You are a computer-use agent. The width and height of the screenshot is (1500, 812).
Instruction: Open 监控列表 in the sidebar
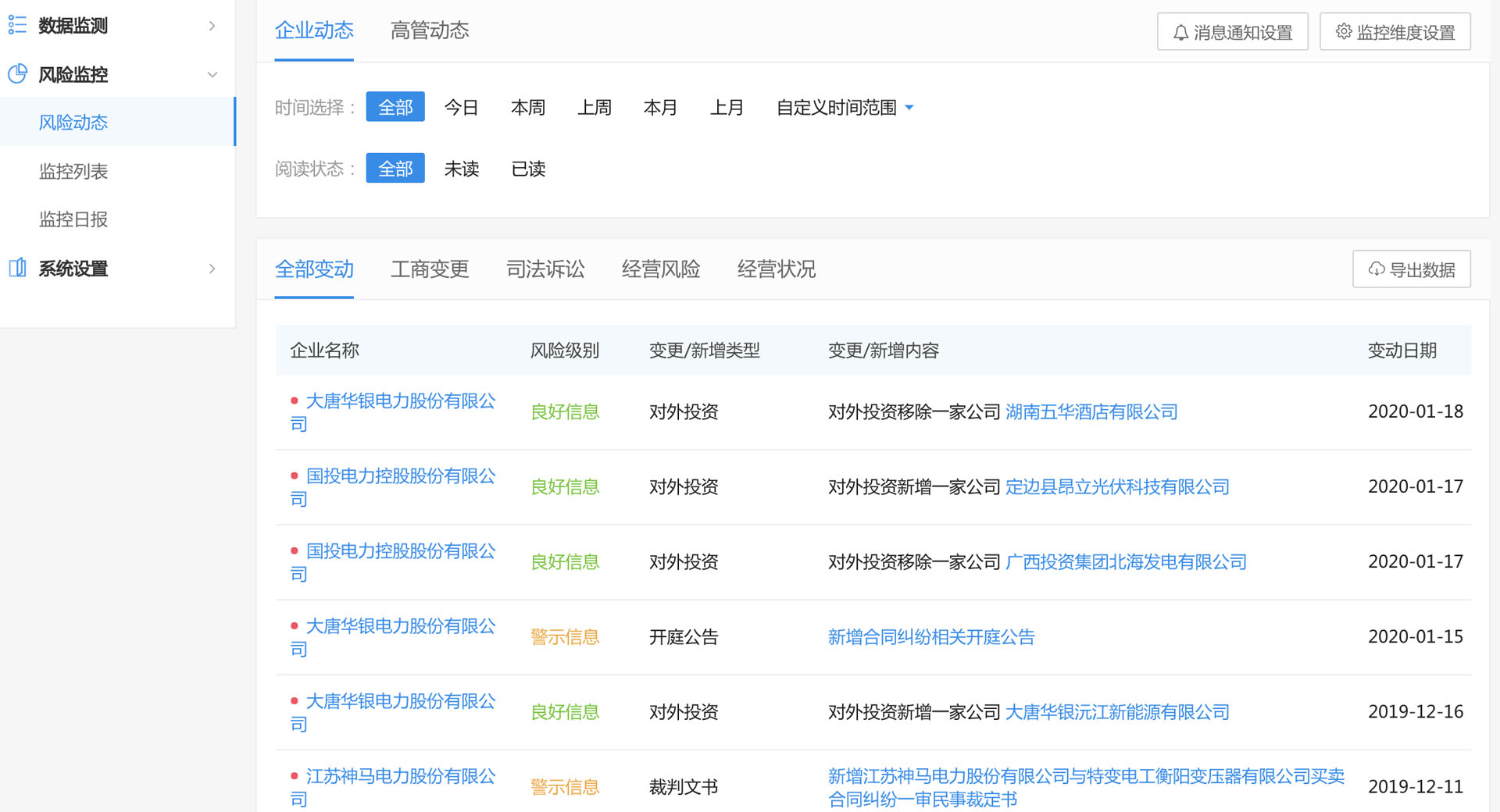tap(73, 171)
